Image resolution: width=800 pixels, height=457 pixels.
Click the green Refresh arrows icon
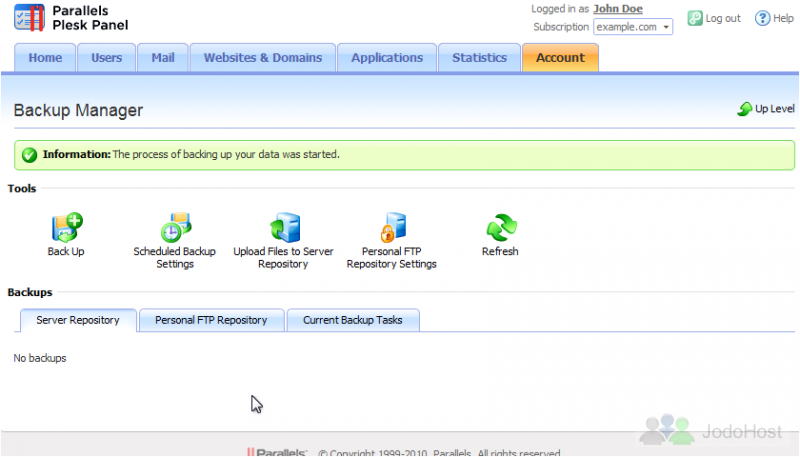501,227
